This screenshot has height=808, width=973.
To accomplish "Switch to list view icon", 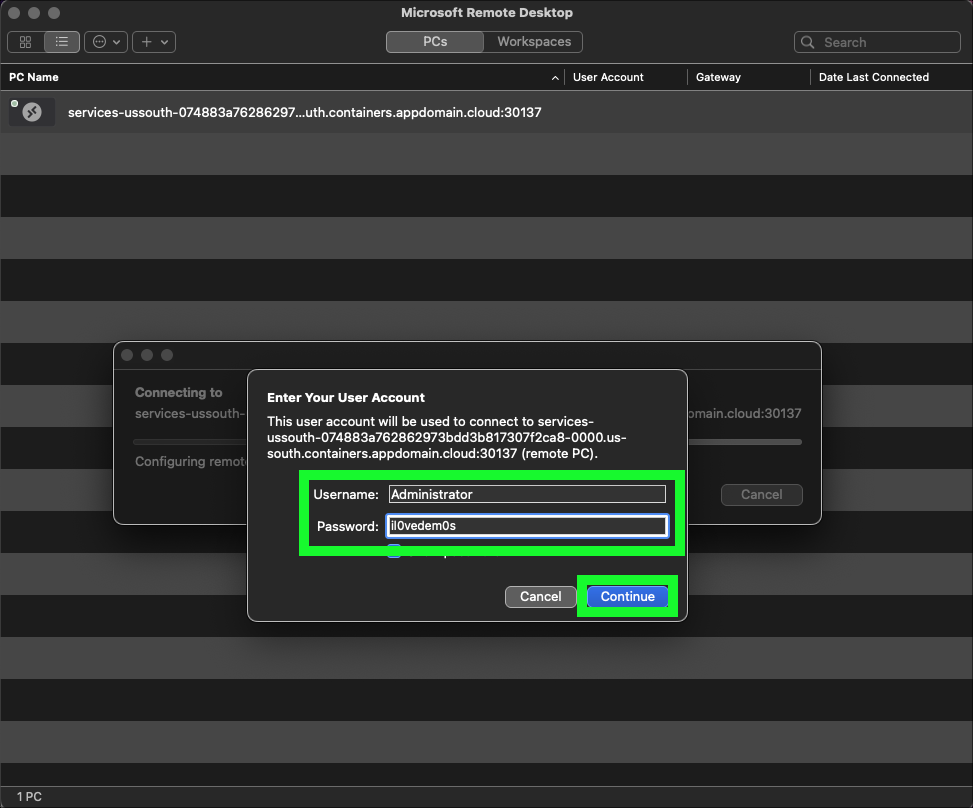I will pyautogui.click(x=62, y=42).
